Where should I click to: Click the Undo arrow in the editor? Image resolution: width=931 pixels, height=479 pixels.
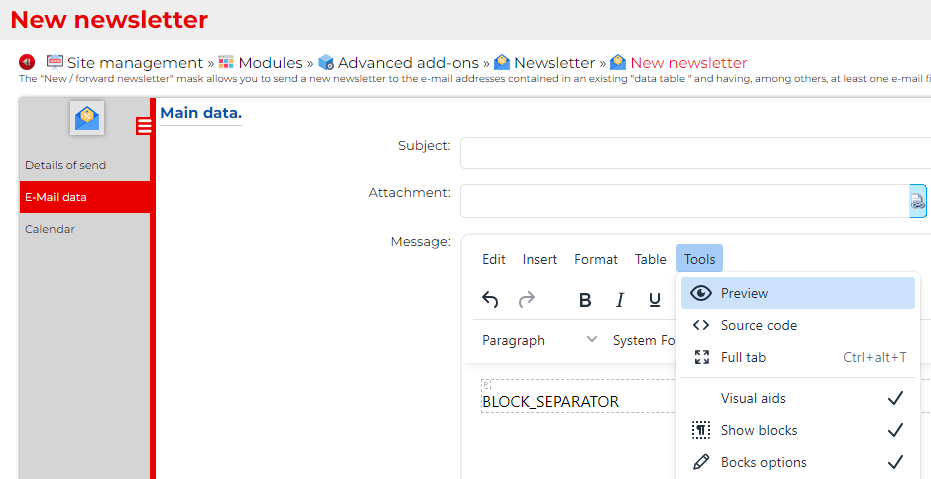490,299
